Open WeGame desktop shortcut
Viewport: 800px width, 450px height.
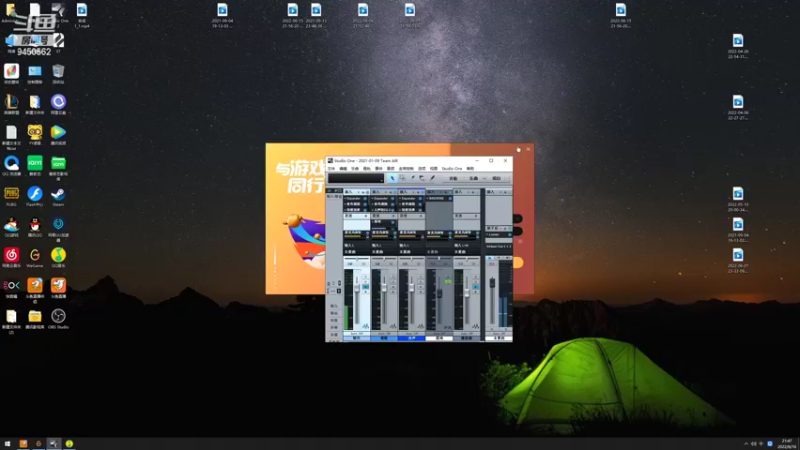click(x=35, y=258)
